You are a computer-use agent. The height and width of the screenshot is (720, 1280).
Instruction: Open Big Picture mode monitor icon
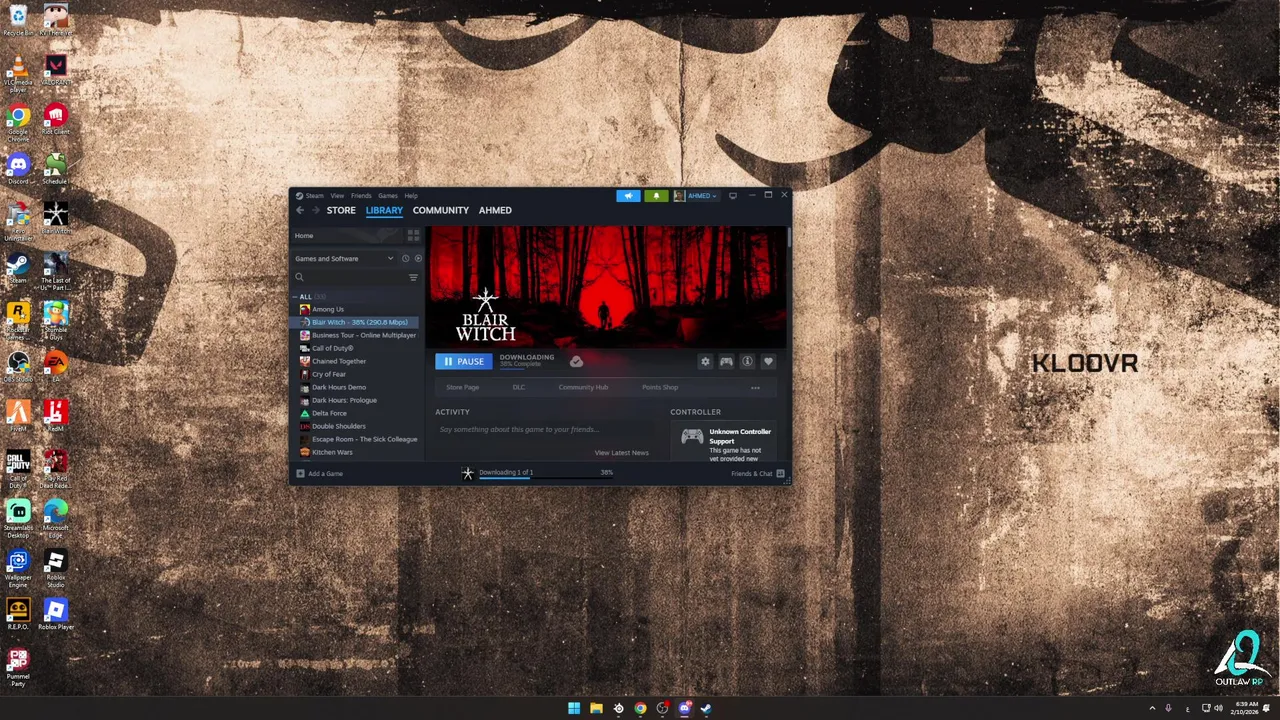(733, 196)
